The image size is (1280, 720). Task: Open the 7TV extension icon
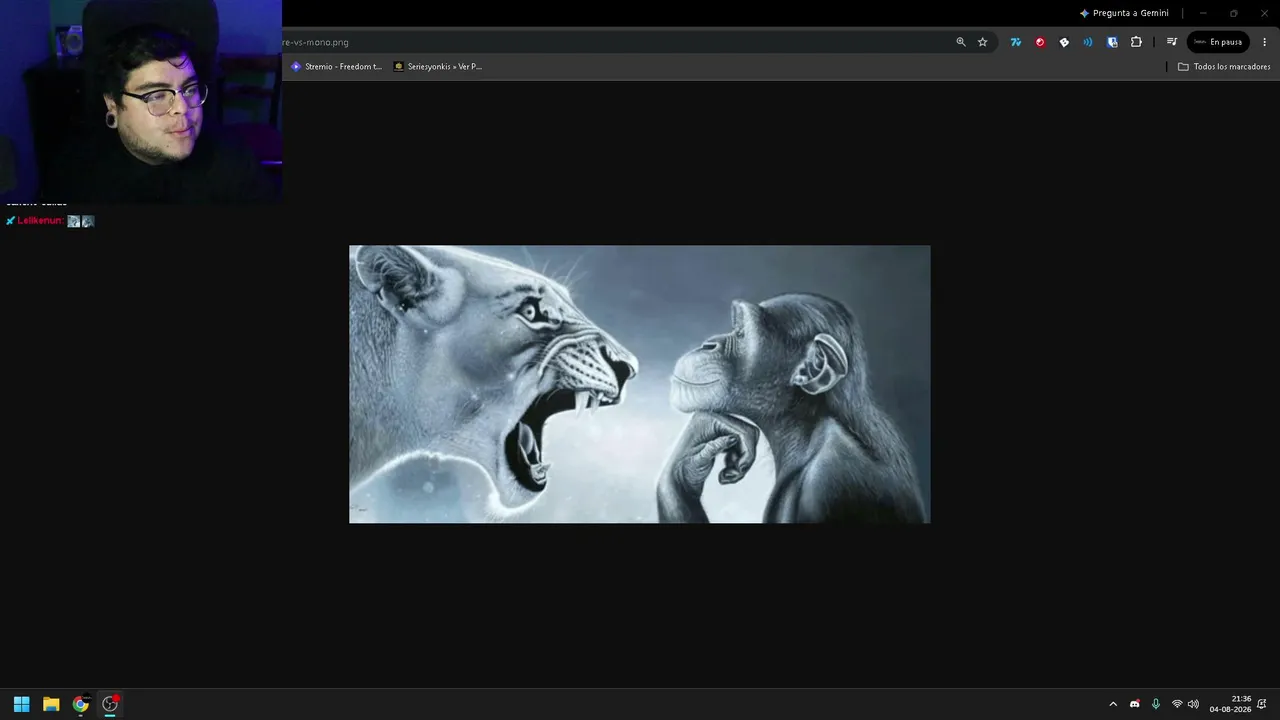1016,42
